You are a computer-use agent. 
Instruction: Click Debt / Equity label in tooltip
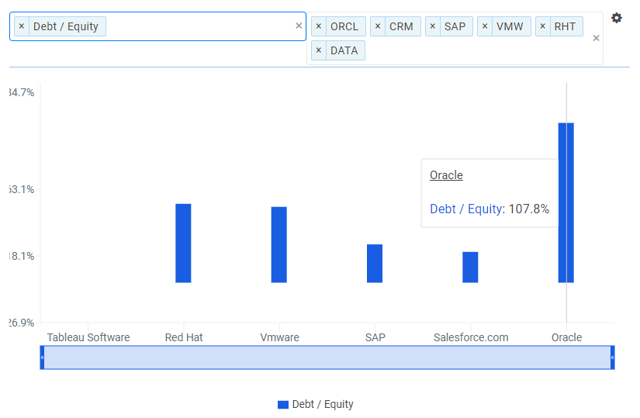pos(466,209)
